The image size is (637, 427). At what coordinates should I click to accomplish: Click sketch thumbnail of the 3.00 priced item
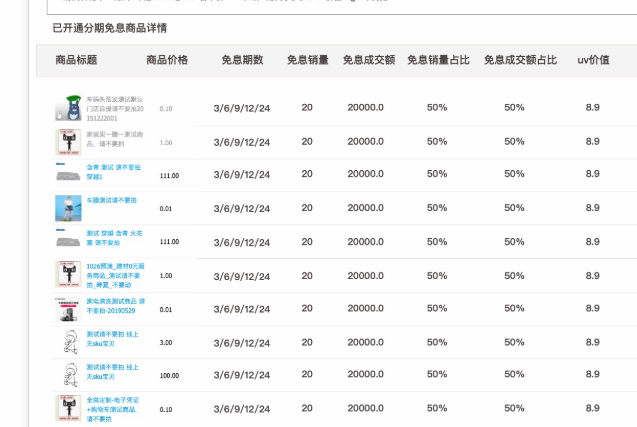(x=68, y=342)
